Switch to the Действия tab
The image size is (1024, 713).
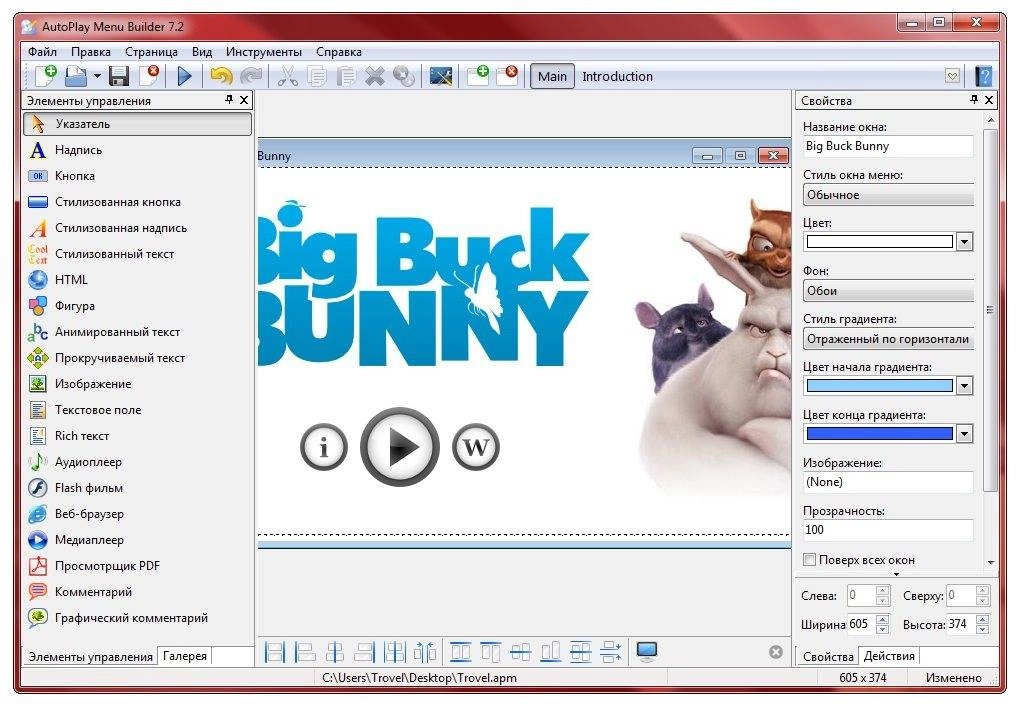pyautogui.click(x=889, y=656)
